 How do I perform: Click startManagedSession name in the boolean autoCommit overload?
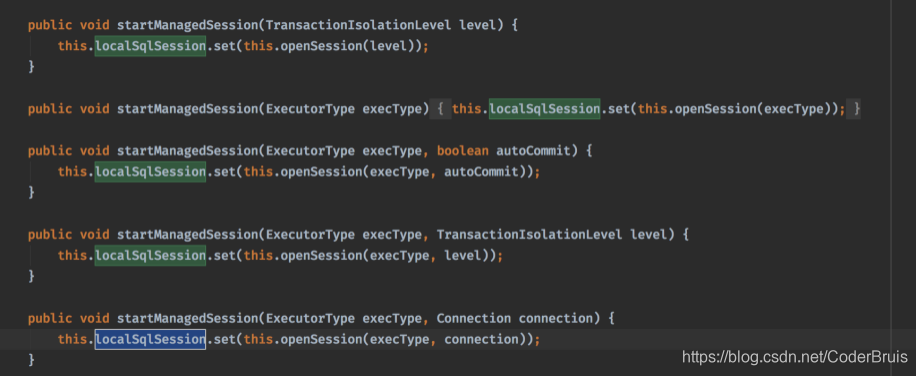(x=187, y=151)
